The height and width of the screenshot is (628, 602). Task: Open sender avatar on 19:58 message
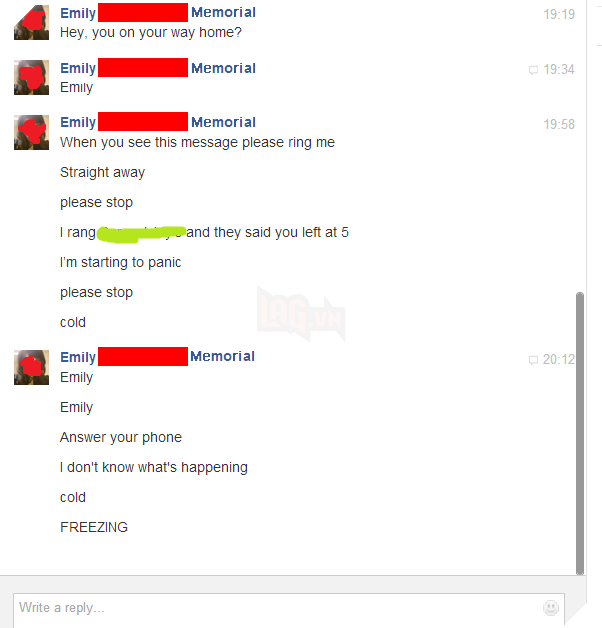31,133
